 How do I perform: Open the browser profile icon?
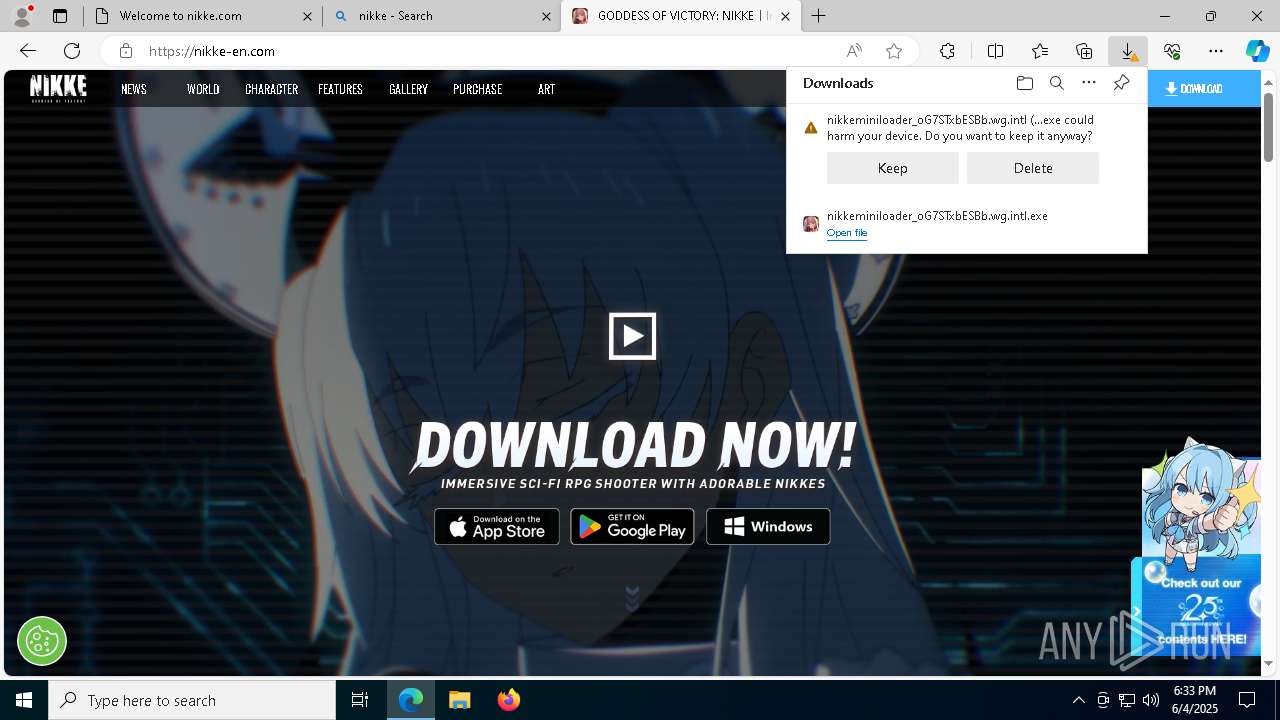(x=22, y=16)
